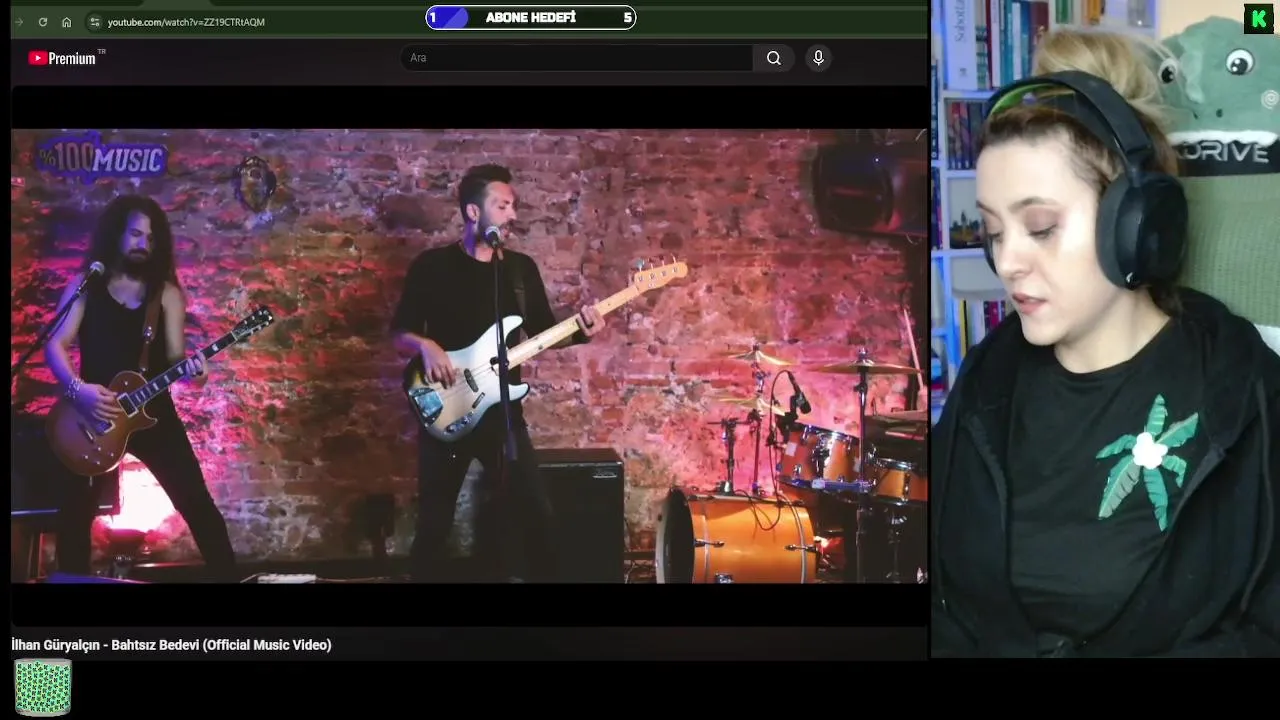Focus the 'Ara' search box

577,58
